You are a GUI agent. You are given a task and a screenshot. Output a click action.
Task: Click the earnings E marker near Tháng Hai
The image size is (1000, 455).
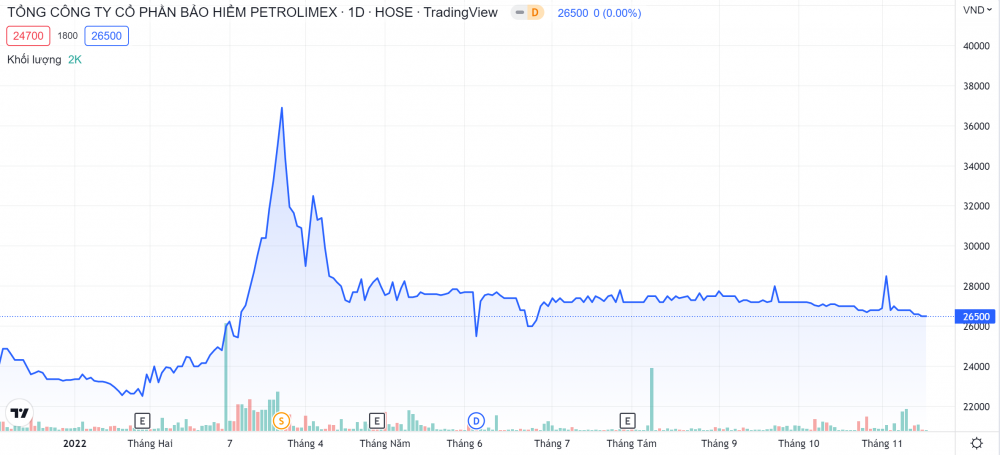click(142, 421)
